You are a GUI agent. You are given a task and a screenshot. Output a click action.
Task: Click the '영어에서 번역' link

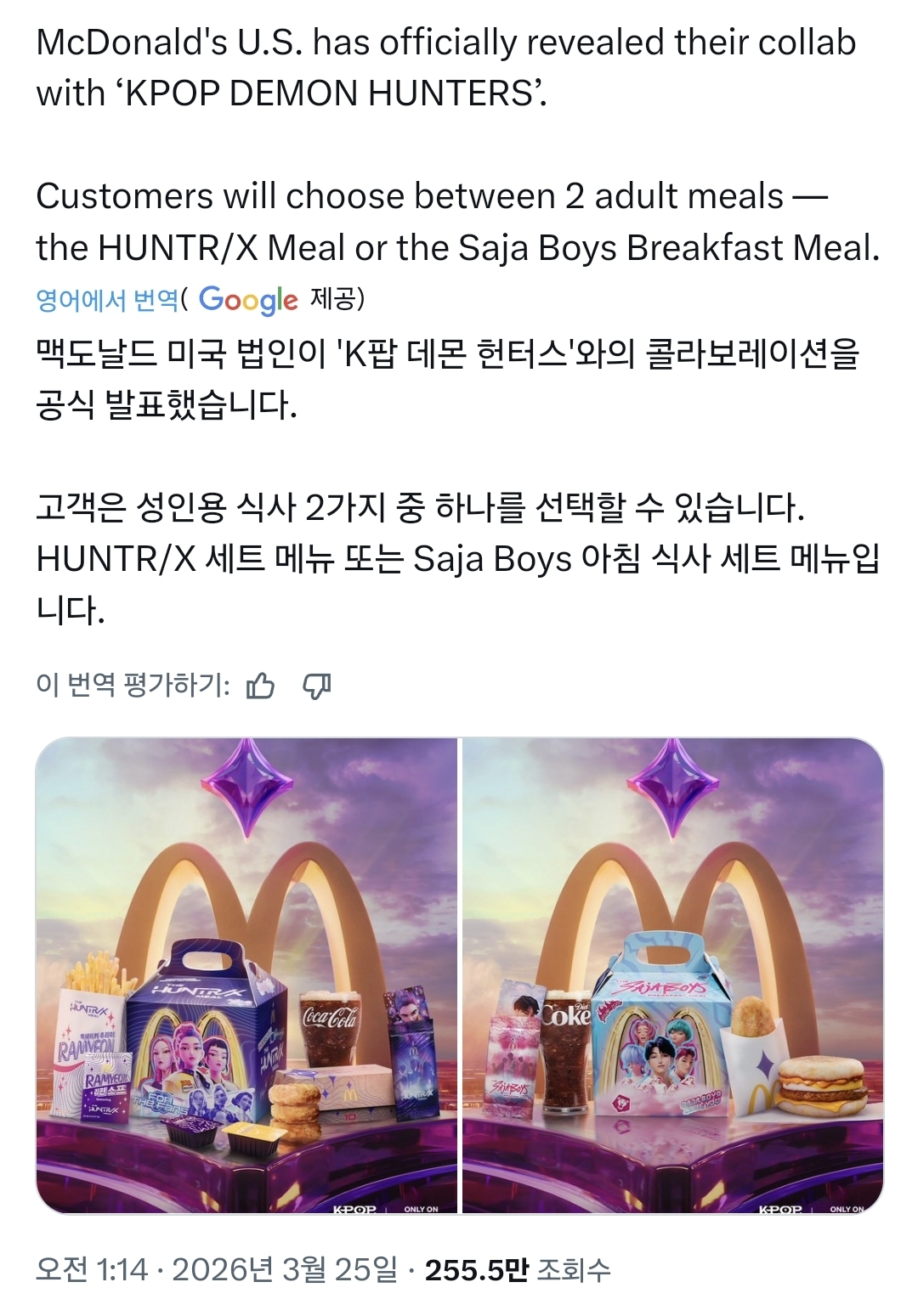107,299
